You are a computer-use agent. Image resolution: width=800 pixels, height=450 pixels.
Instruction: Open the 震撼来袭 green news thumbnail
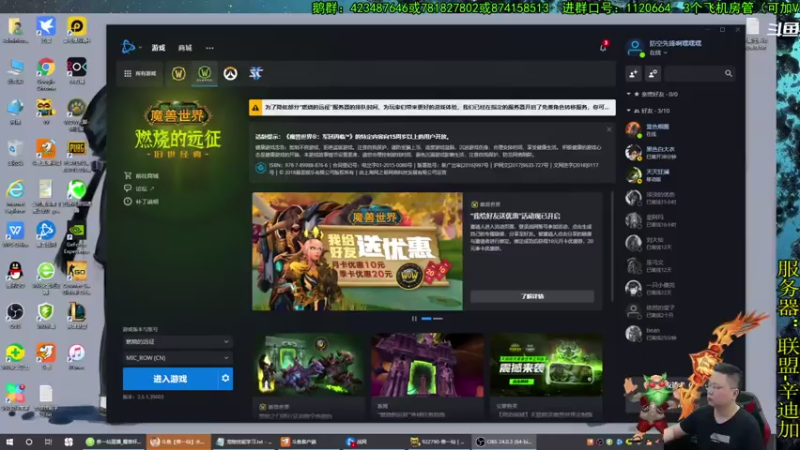click(x=546, y=365)
